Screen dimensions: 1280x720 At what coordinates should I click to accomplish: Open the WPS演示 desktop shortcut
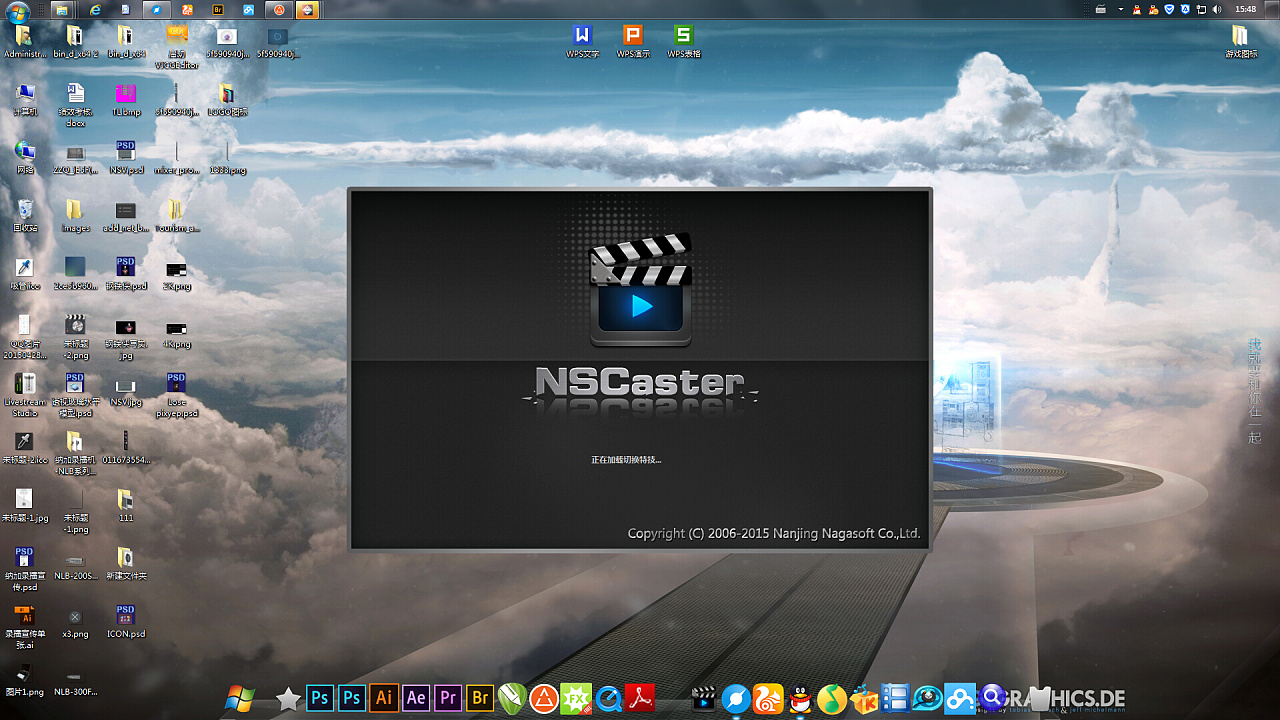(x=633, y=41)
